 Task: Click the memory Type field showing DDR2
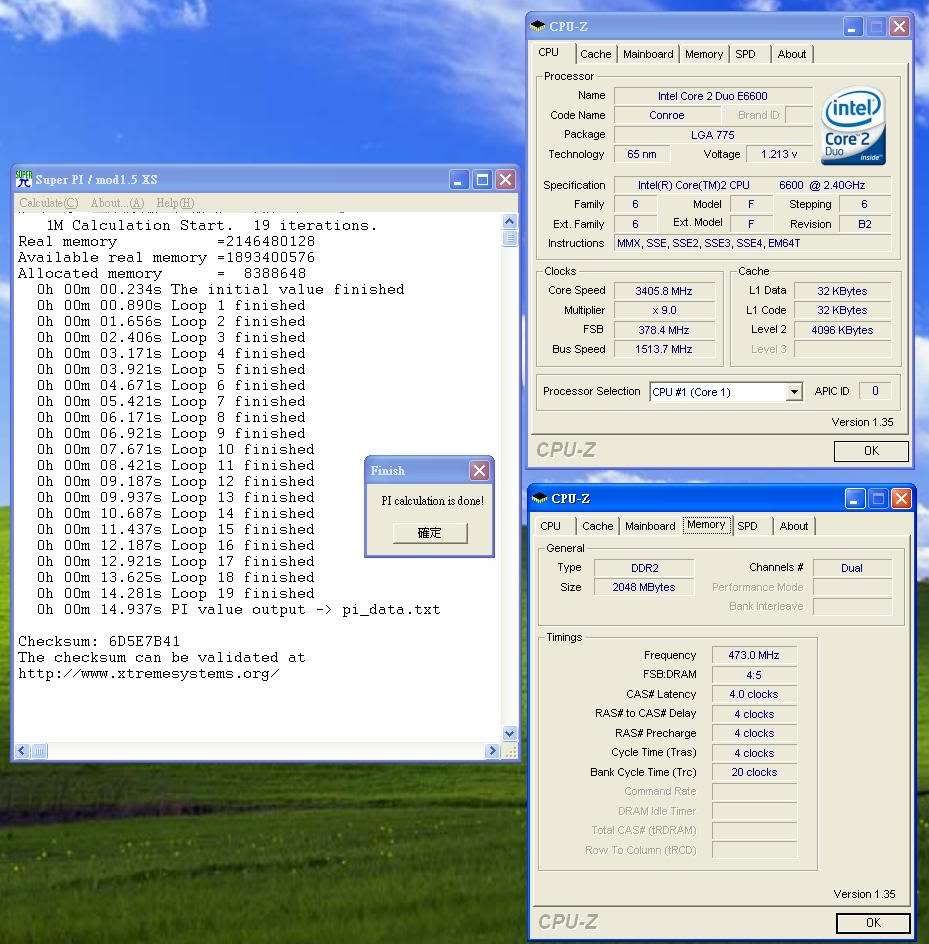point(644,568)
